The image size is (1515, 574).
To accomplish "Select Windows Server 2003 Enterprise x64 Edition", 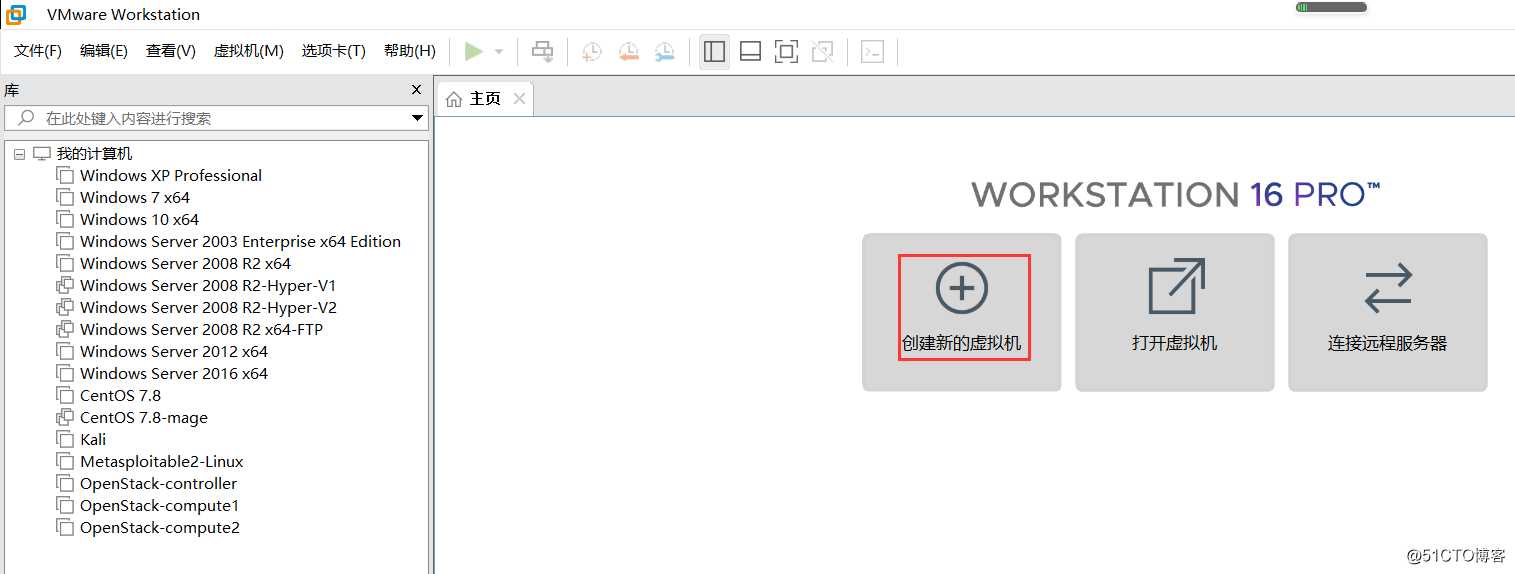I will (240, 242).
